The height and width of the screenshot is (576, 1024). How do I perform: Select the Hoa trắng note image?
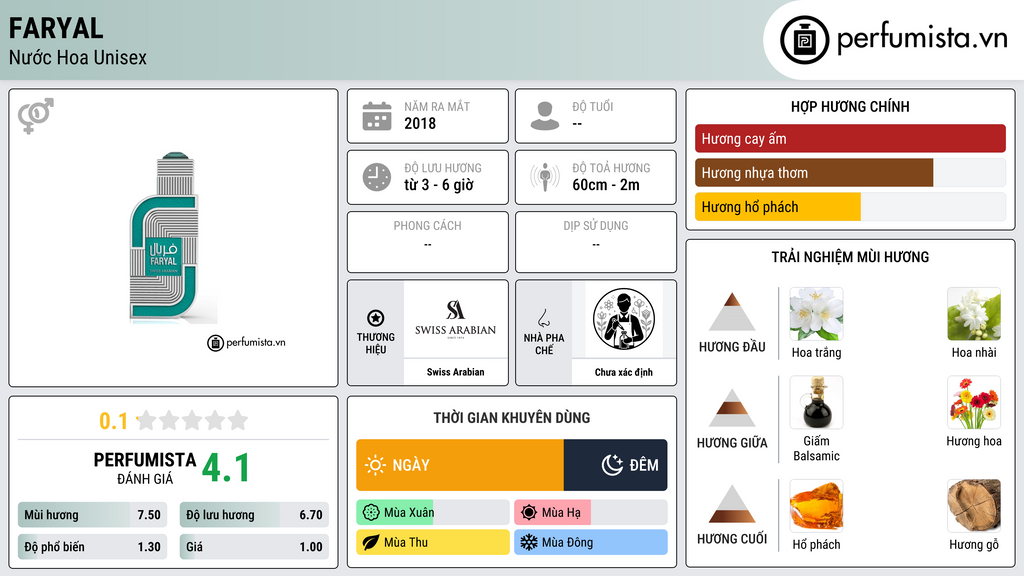coord(816,314)
